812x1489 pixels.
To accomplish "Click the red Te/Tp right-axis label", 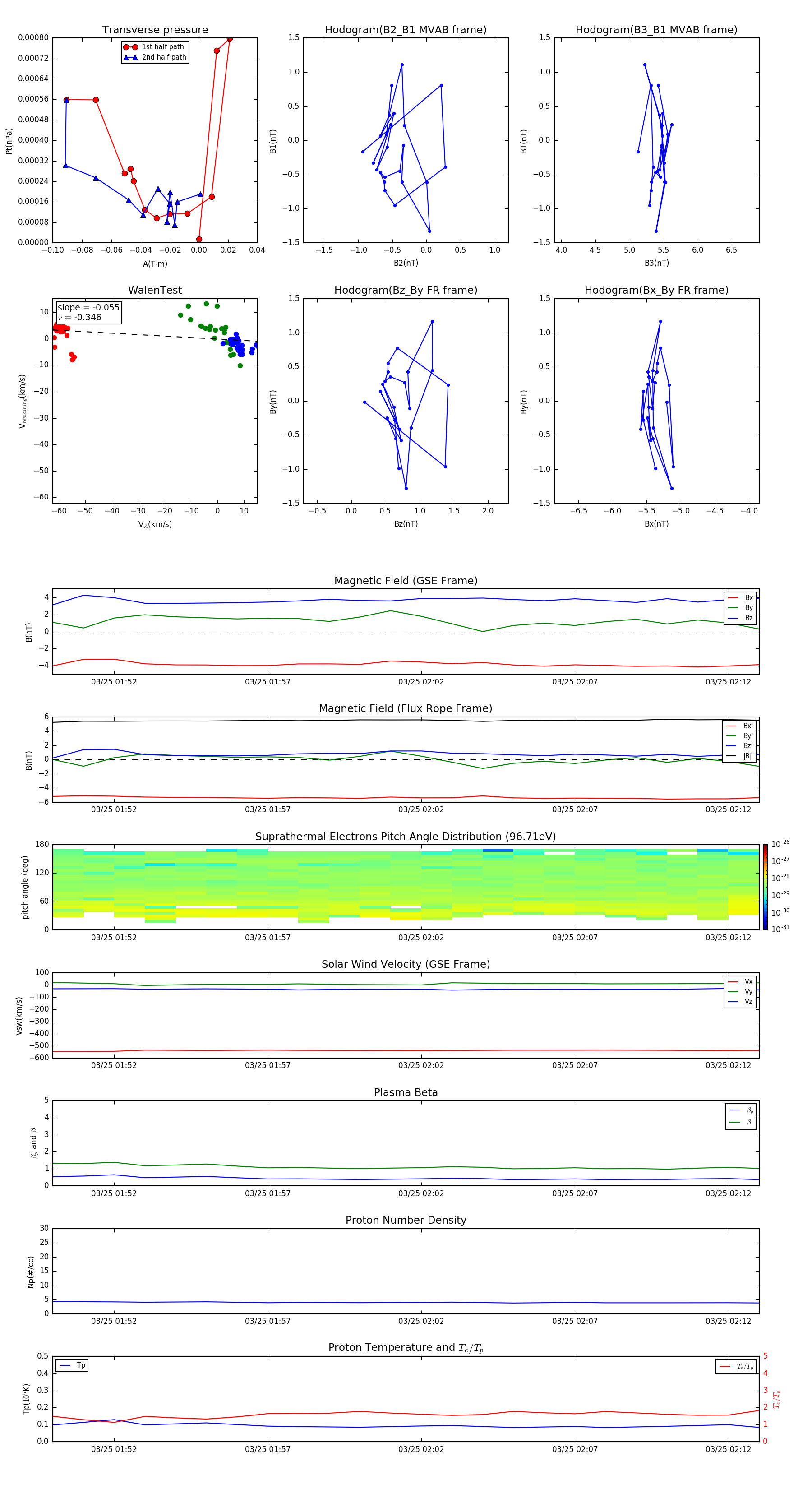I will coord(777,1399).
